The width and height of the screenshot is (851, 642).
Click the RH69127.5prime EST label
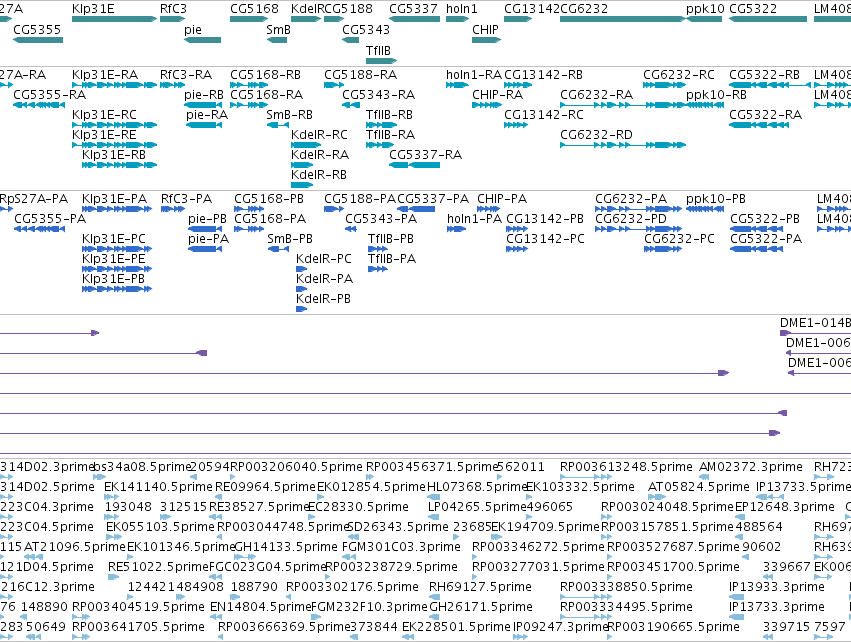click(480, 587)
